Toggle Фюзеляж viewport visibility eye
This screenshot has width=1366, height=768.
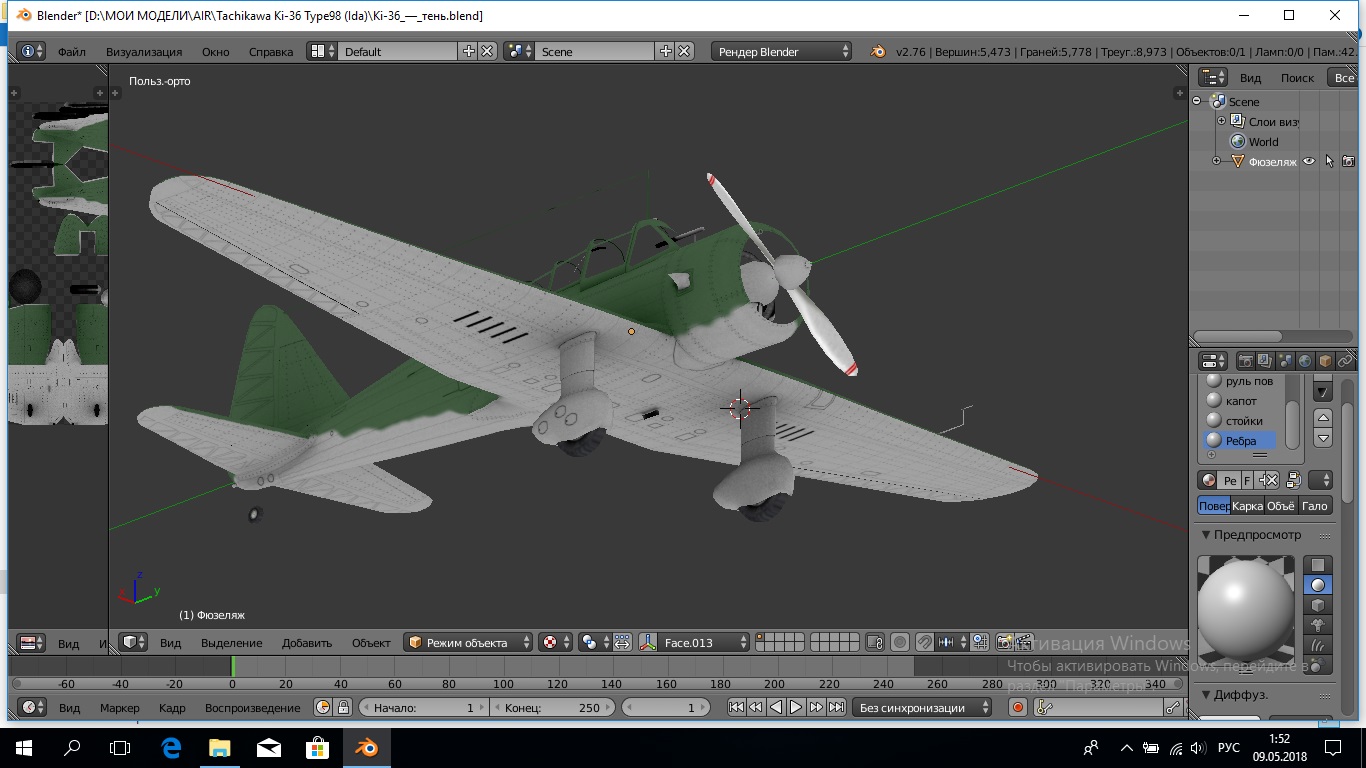click(1308, 161)
